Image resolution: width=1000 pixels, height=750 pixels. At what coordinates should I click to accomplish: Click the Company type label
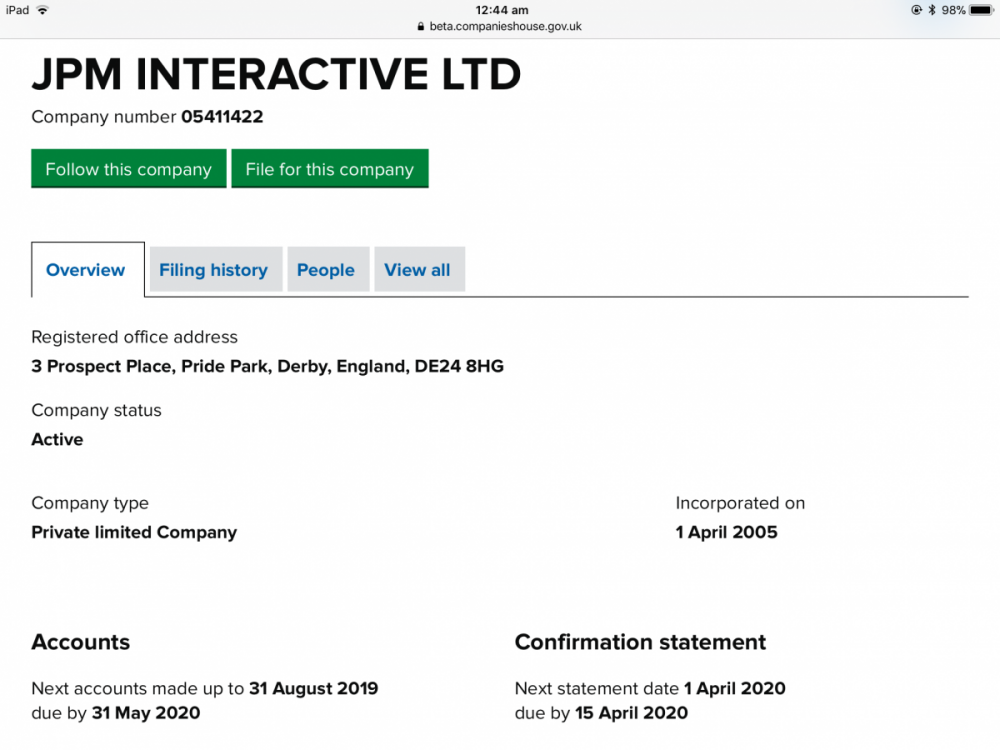click(90, 503)
